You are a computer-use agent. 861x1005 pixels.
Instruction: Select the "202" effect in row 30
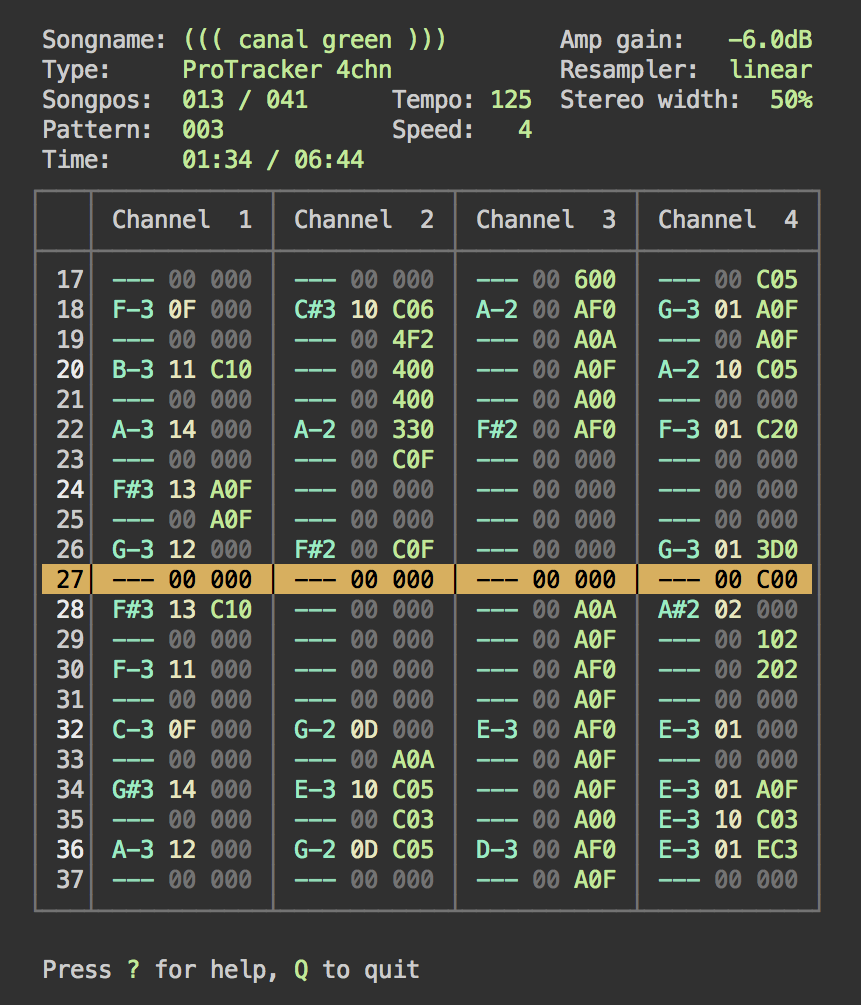[x=777, y=670]
